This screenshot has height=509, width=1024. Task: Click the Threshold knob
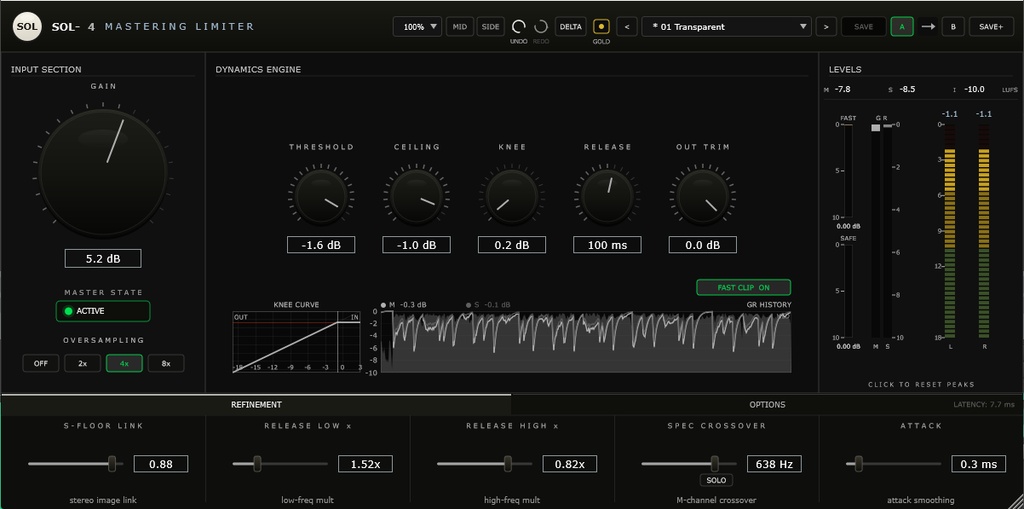(321, 197)
